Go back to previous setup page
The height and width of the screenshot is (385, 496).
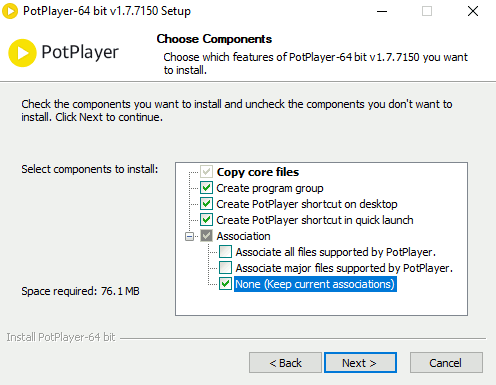[x=285, y=363]
